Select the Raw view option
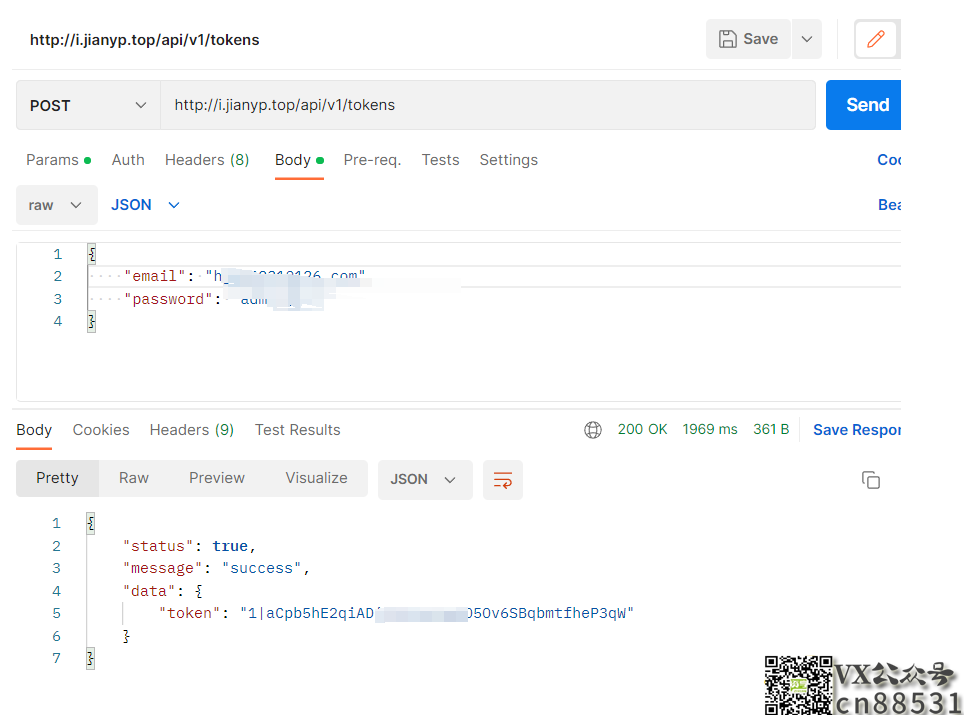964x715 pixels. click(x=133, y=478)
